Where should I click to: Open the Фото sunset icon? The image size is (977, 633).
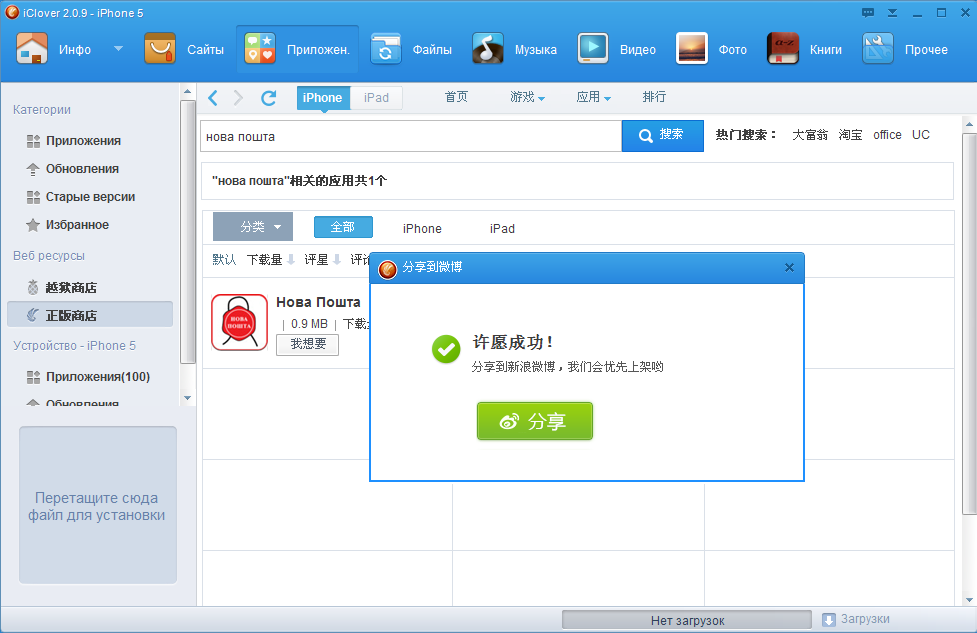692,49
